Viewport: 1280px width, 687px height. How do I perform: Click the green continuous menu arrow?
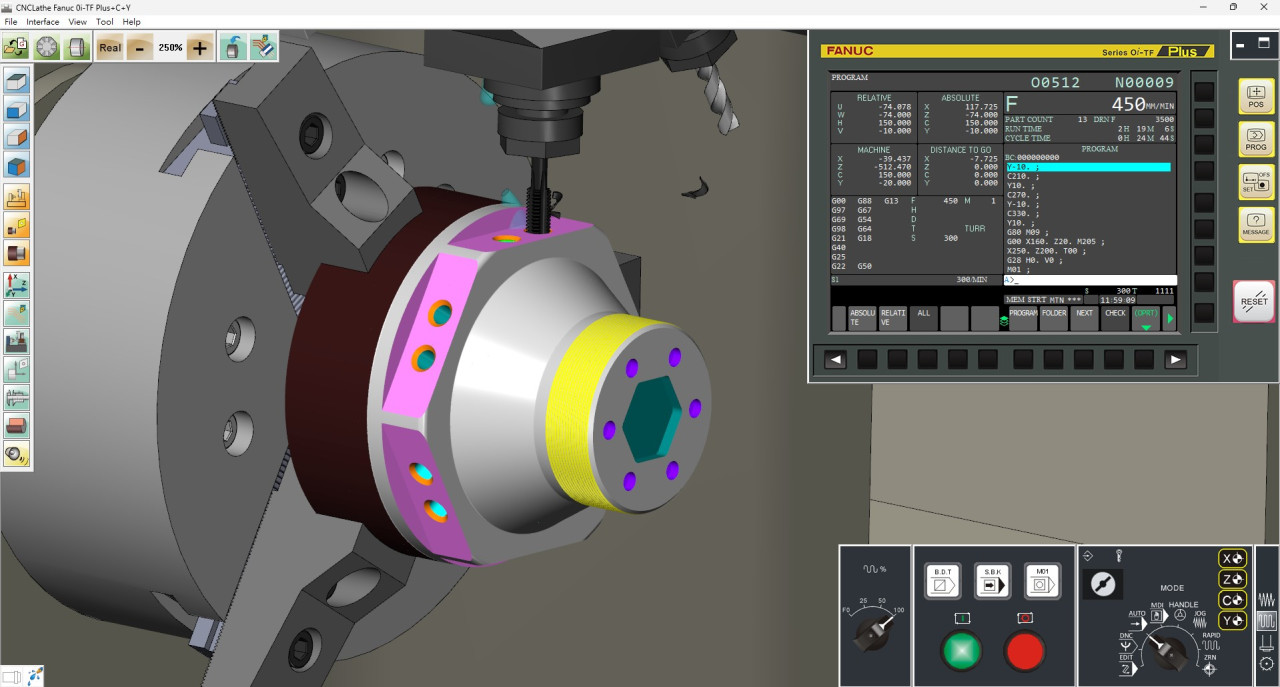click(1171, 319)
